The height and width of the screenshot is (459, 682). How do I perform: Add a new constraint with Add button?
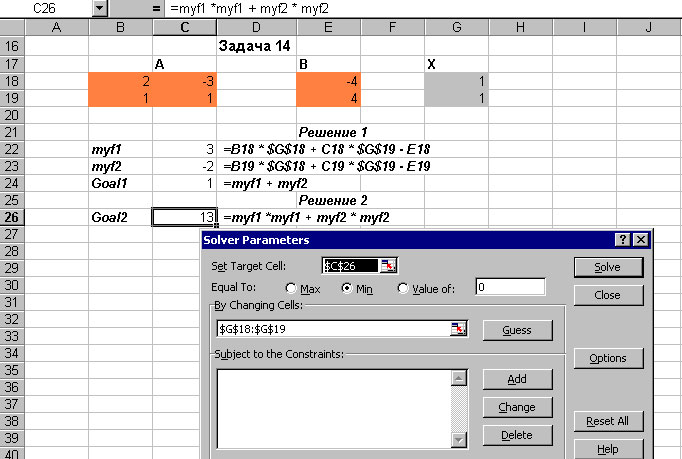(517, 379)
